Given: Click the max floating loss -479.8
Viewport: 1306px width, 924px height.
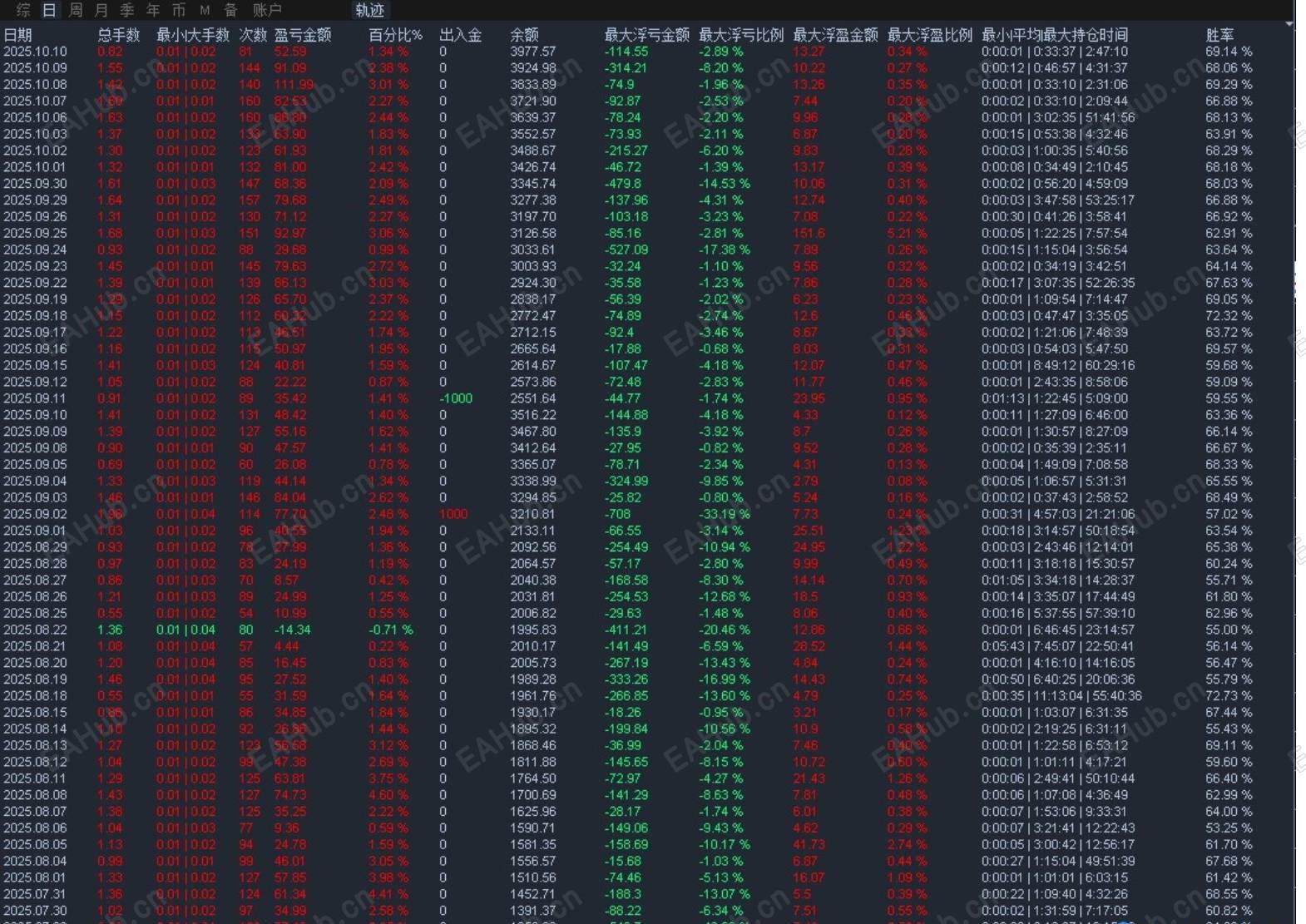Looking at the screenshot, I should click(623, 184).
